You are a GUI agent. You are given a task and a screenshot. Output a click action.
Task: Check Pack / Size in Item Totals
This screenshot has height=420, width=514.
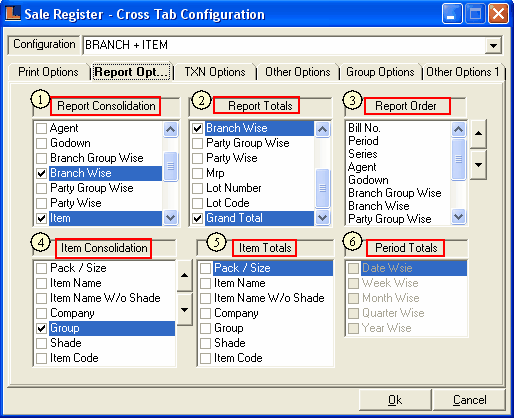(205, 269)
